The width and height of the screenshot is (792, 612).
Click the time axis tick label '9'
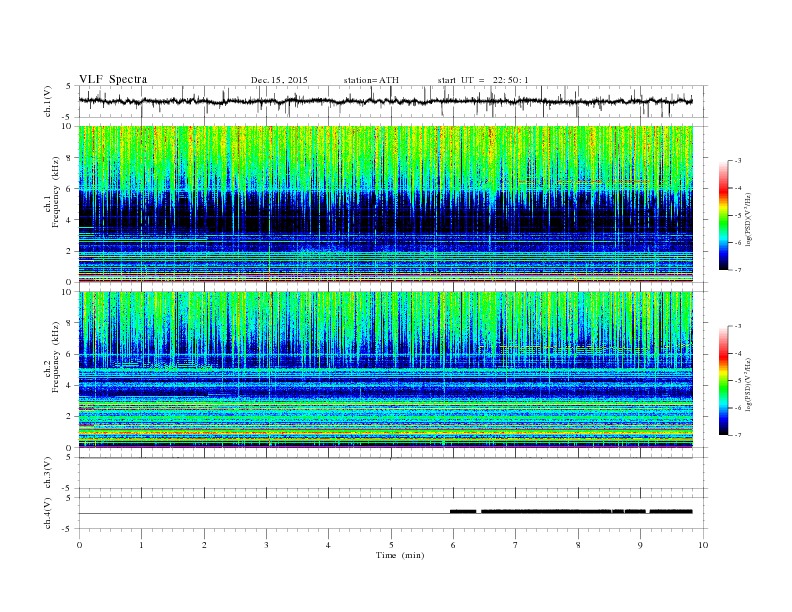click(640, 545)
